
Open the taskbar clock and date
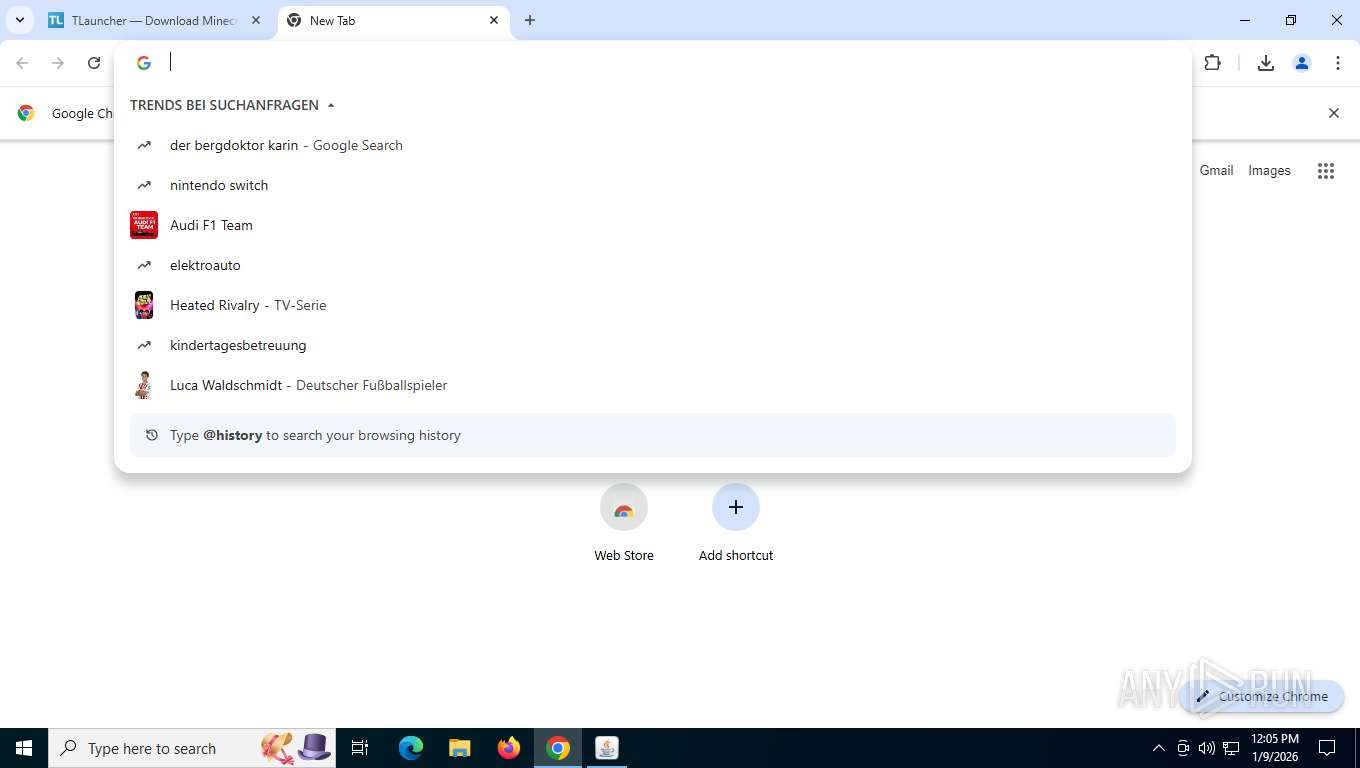pos(1275,748)
